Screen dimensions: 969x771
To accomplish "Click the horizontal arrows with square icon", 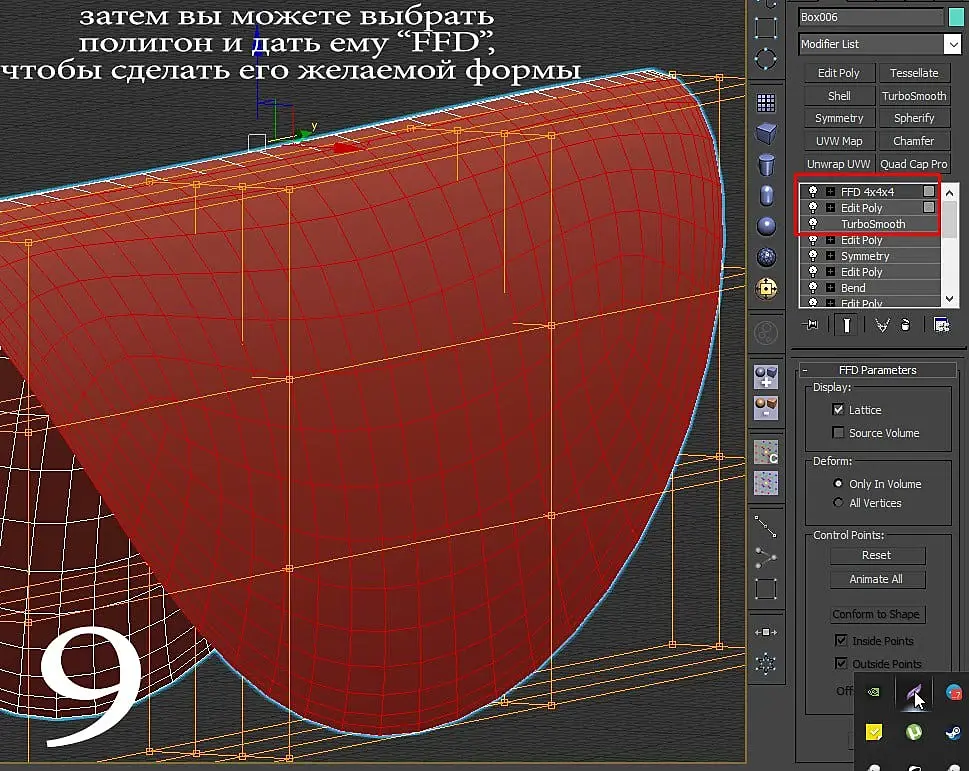I will [x=766, y=632].
